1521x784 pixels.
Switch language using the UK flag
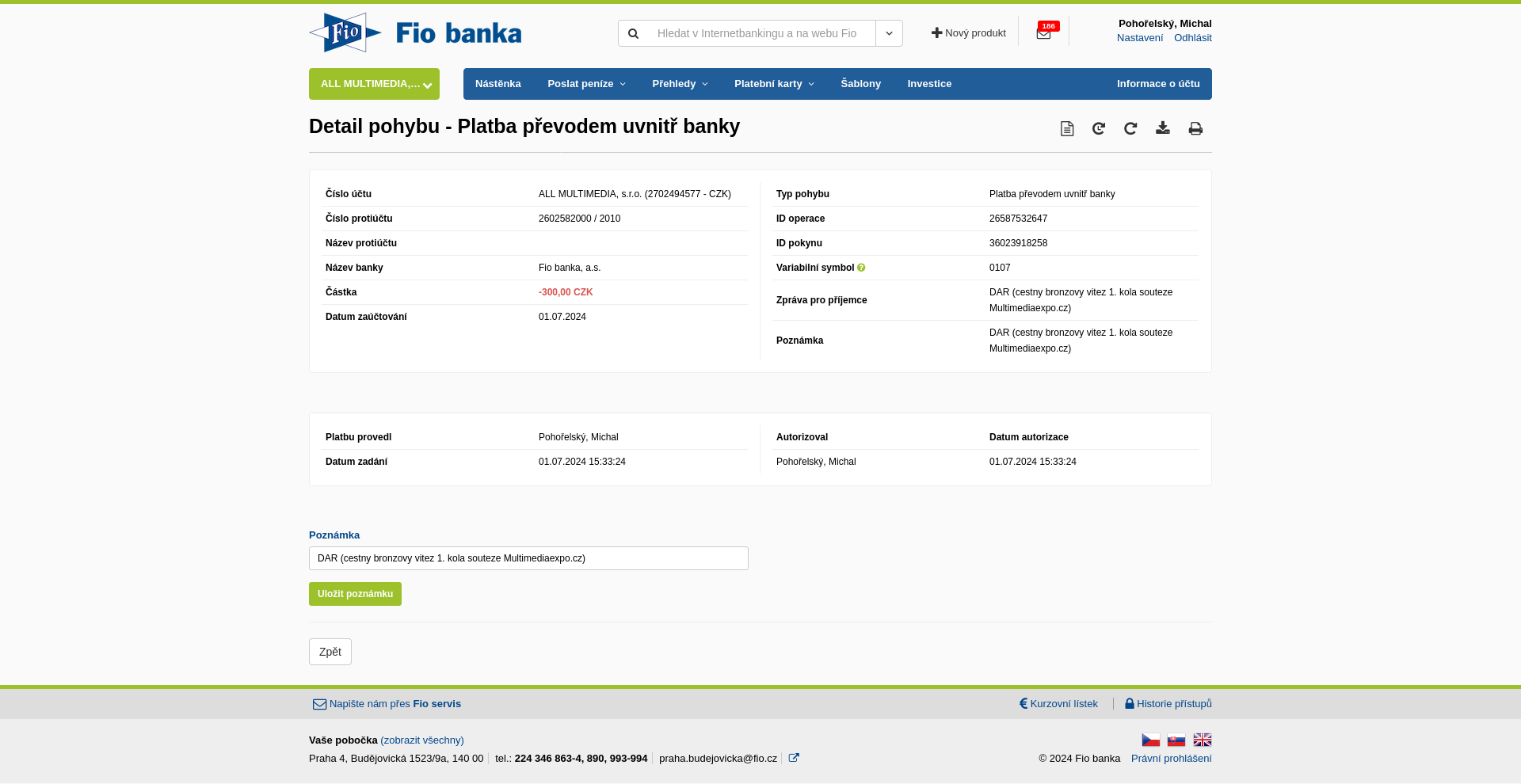click(1203, 740)
